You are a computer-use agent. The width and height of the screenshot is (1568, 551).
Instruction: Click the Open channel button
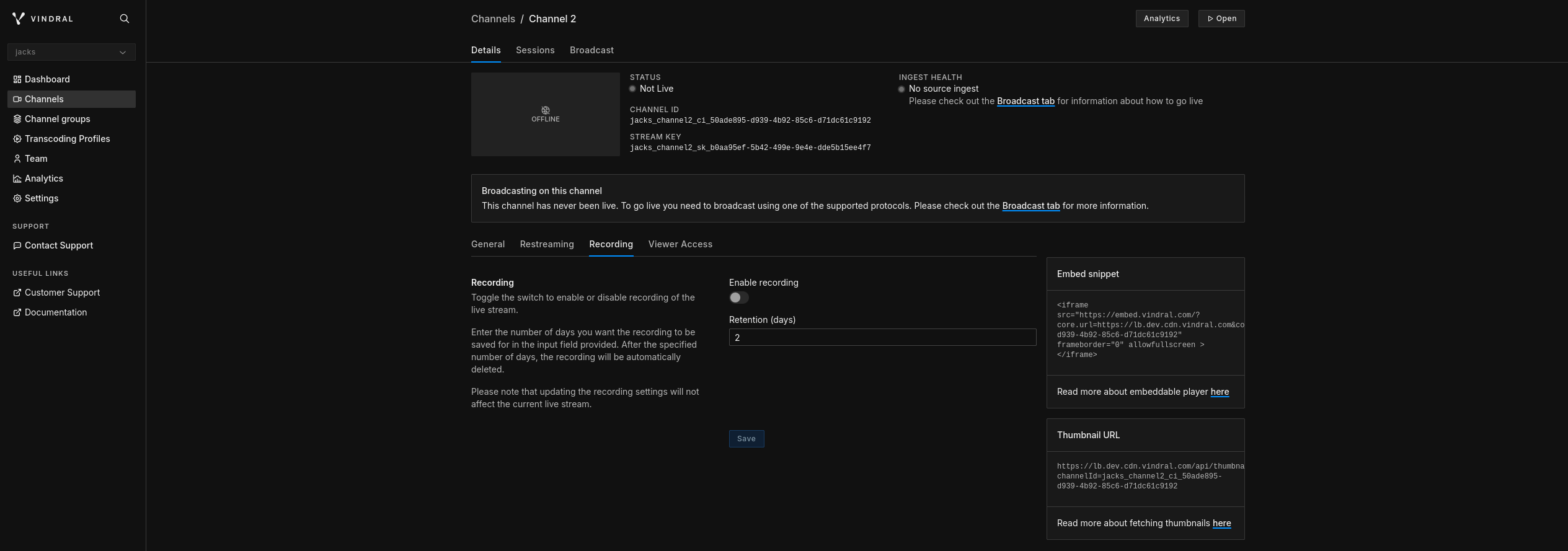(x=1221, y=19)
